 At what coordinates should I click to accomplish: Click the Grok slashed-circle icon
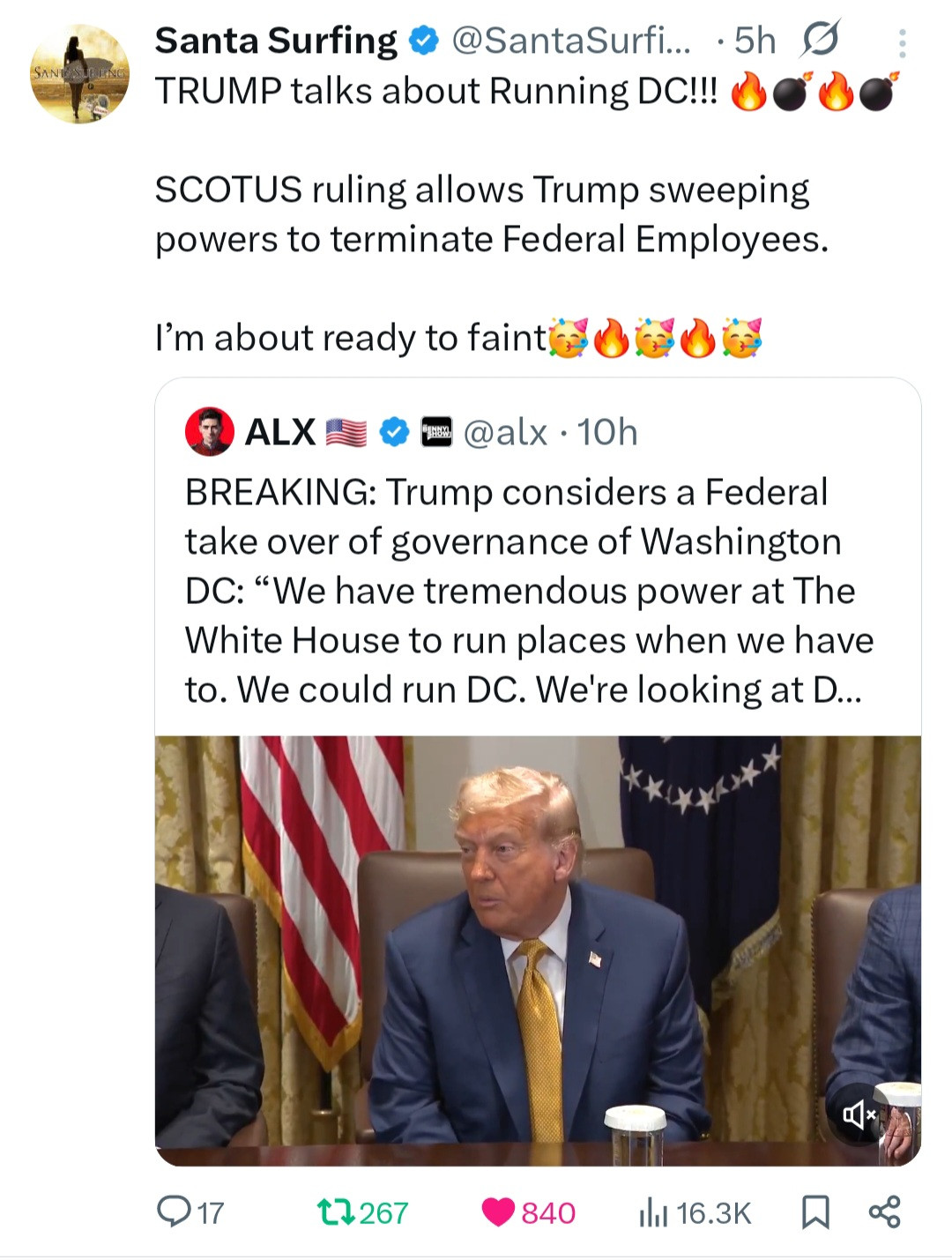822,40
